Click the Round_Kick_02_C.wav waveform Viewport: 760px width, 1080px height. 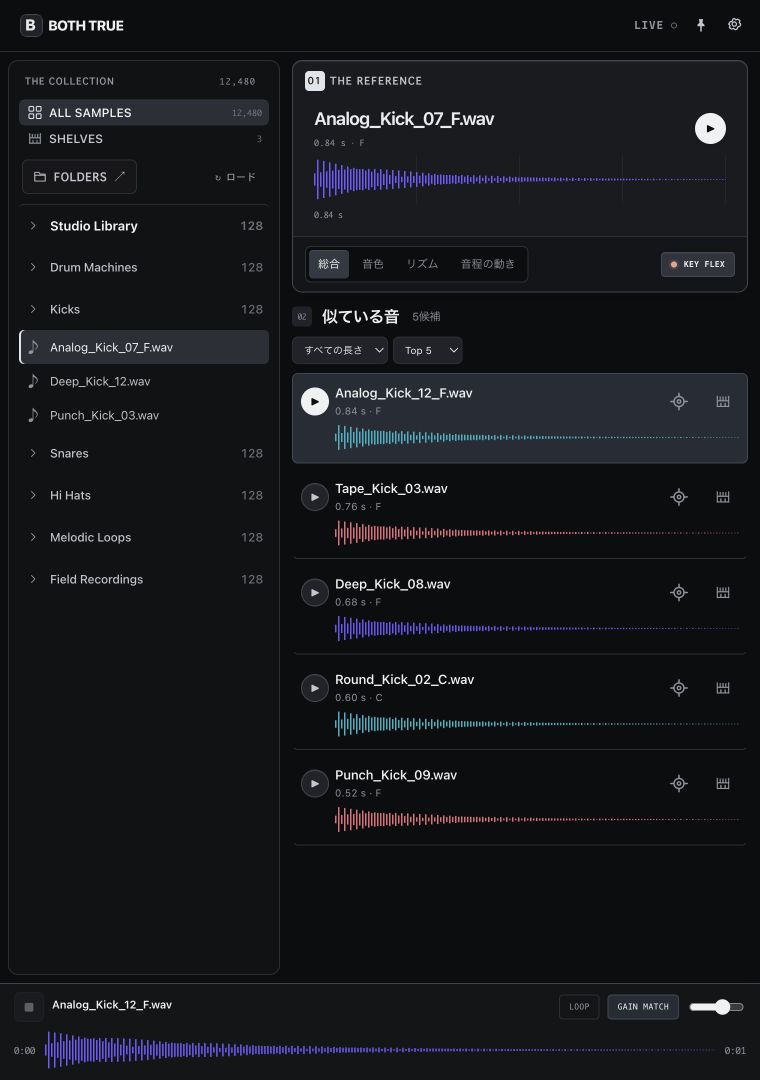coord(537,724)
